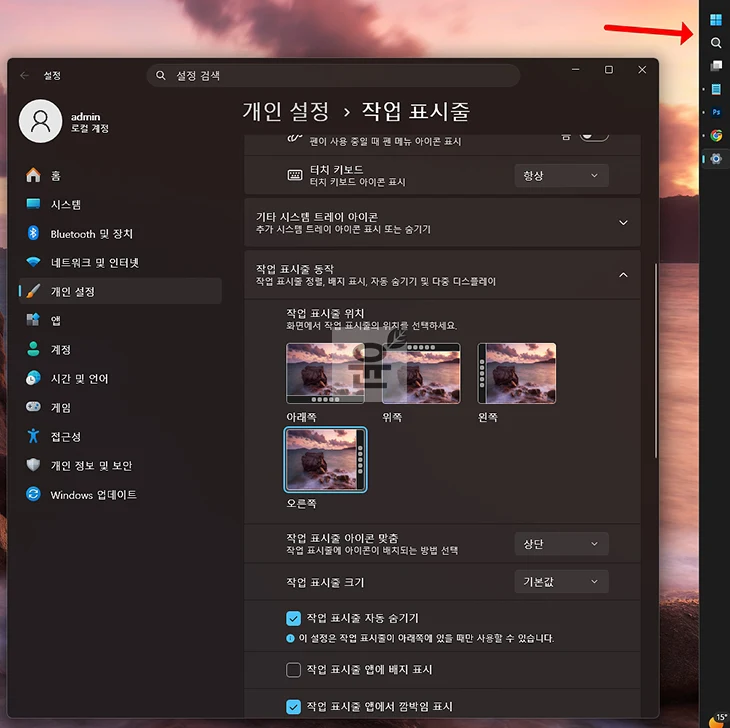The image size is (730, 728).
Task: Open Task View icon on the taskbar
Action: coord(716,66)
